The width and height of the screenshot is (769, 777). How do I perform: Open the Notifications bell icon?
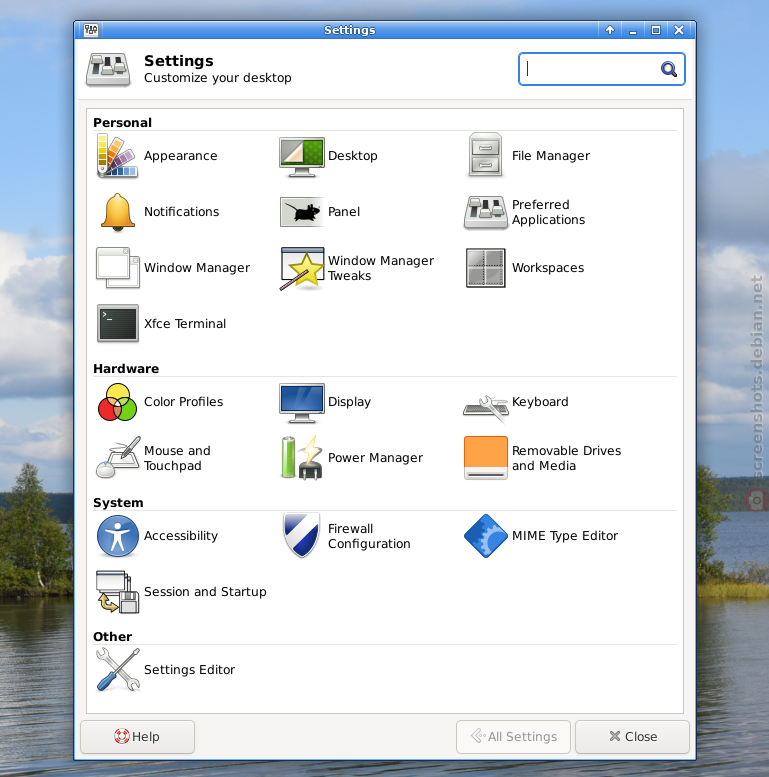tap(117, 212)
